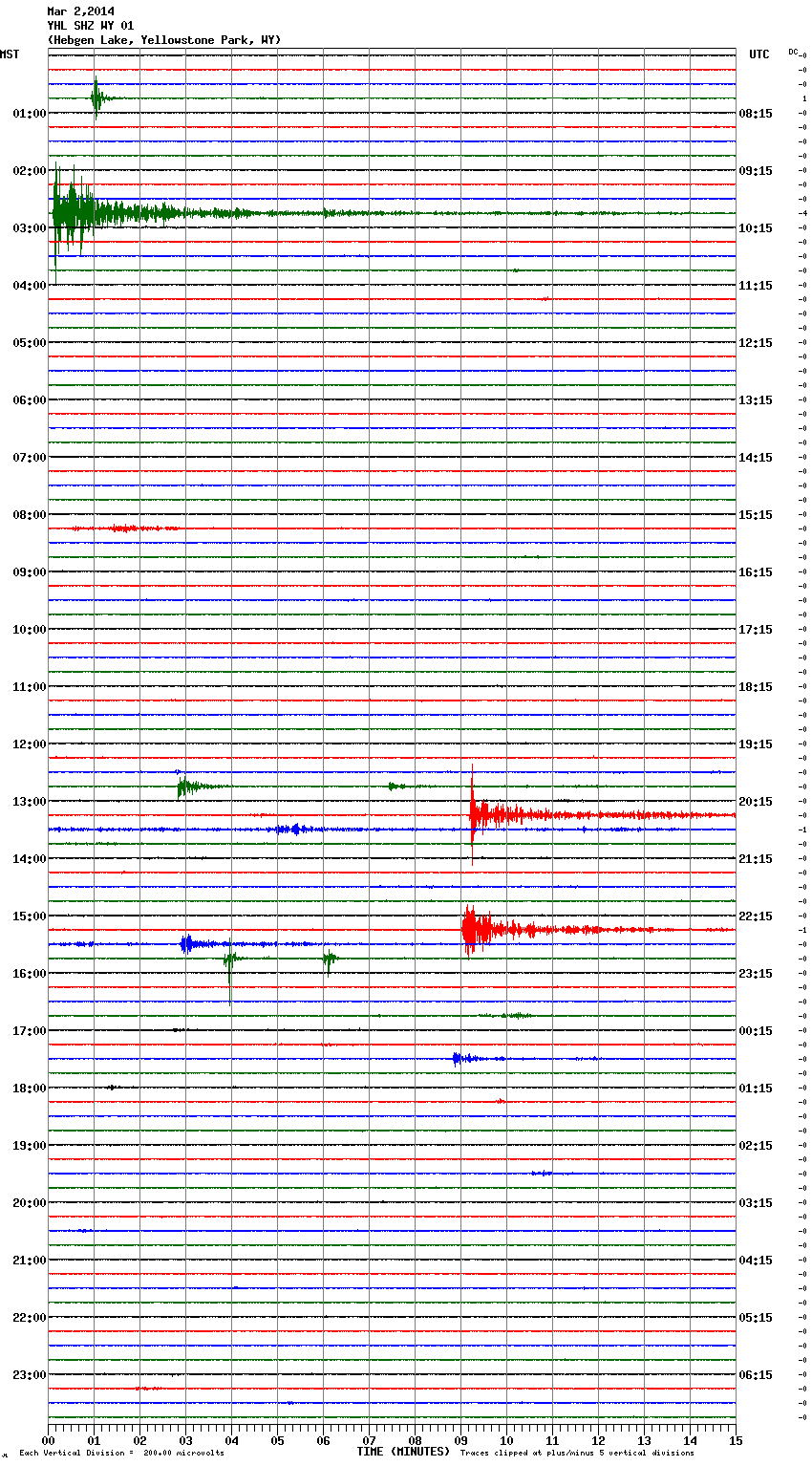The height and width of the screenshot is (1466, 812).
Task: Click the 18:15 UTC time label
Action: coord(756,687)
